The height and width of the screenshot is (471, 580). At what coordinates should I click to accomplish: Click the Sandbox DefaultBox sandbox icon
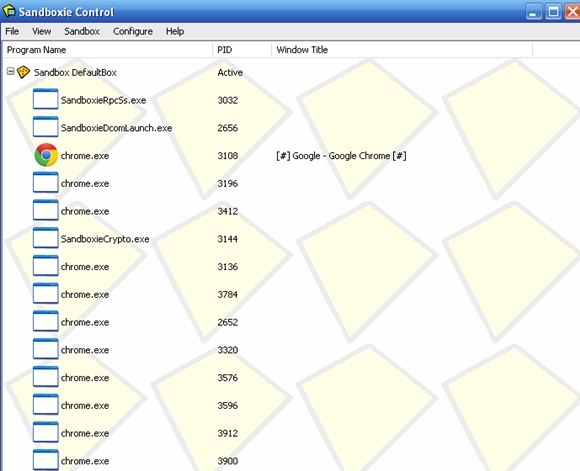coord(23,72)
